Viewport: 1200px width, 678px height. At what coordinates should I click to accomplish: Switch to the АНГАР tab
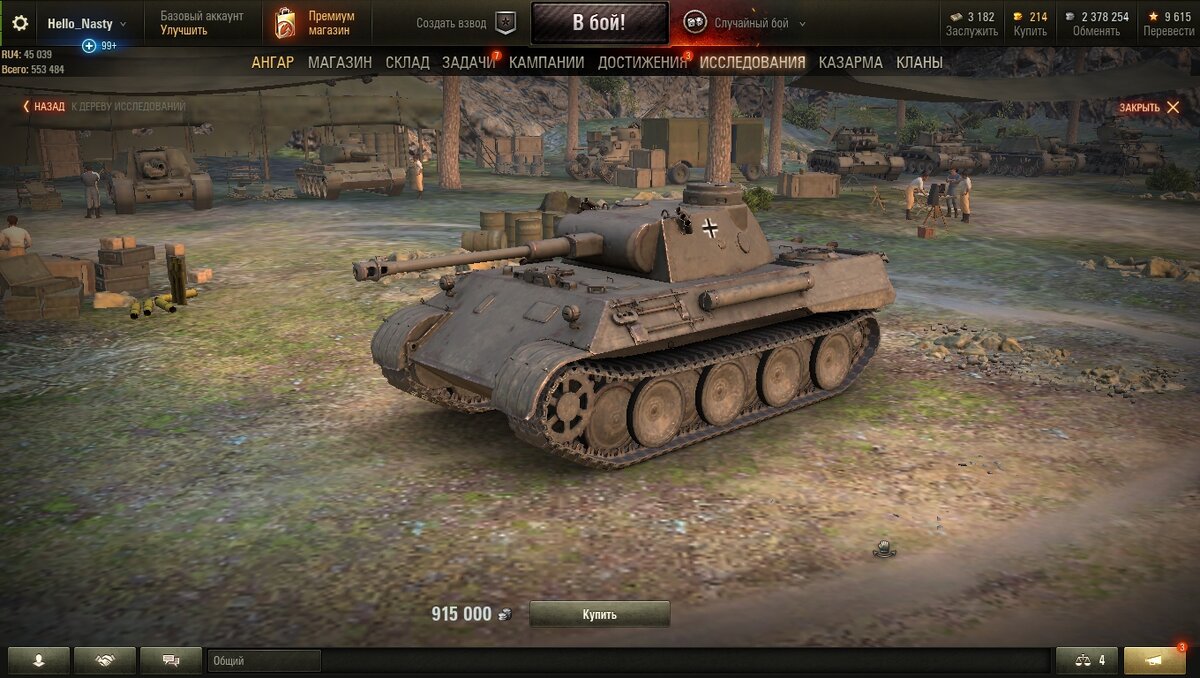click(x=273, y=62)
